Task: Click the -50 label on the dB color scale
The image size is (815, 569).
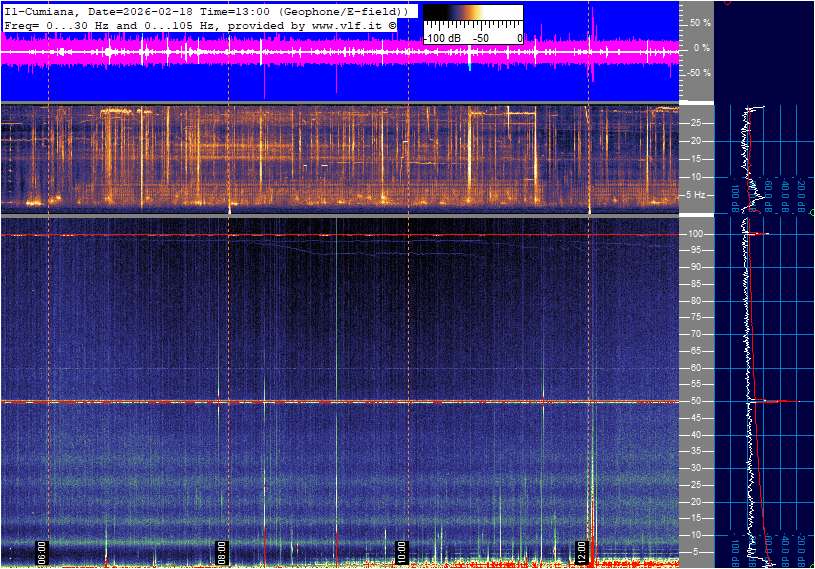Action: coord(481,38)
